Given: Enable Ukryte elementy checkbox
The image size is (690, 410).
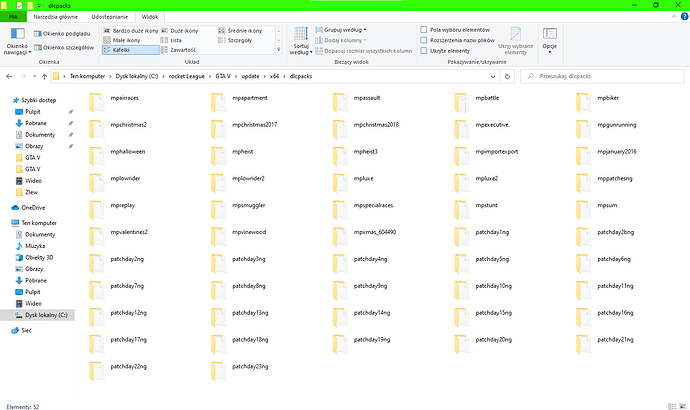Looking at the screenshot, I should click(424, 51).
